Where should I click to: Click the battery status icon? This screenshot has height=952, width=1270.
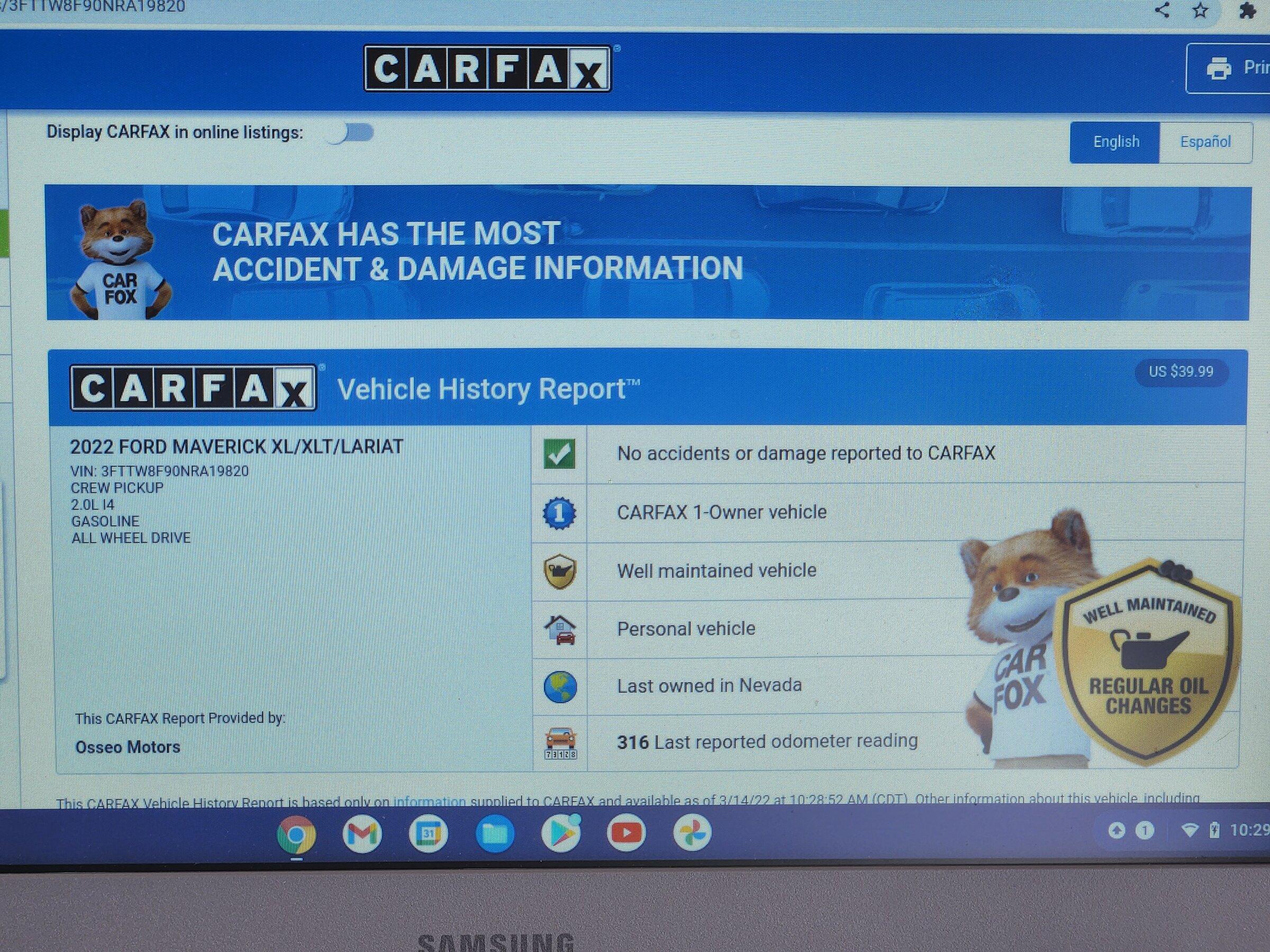click(1214, 830)
